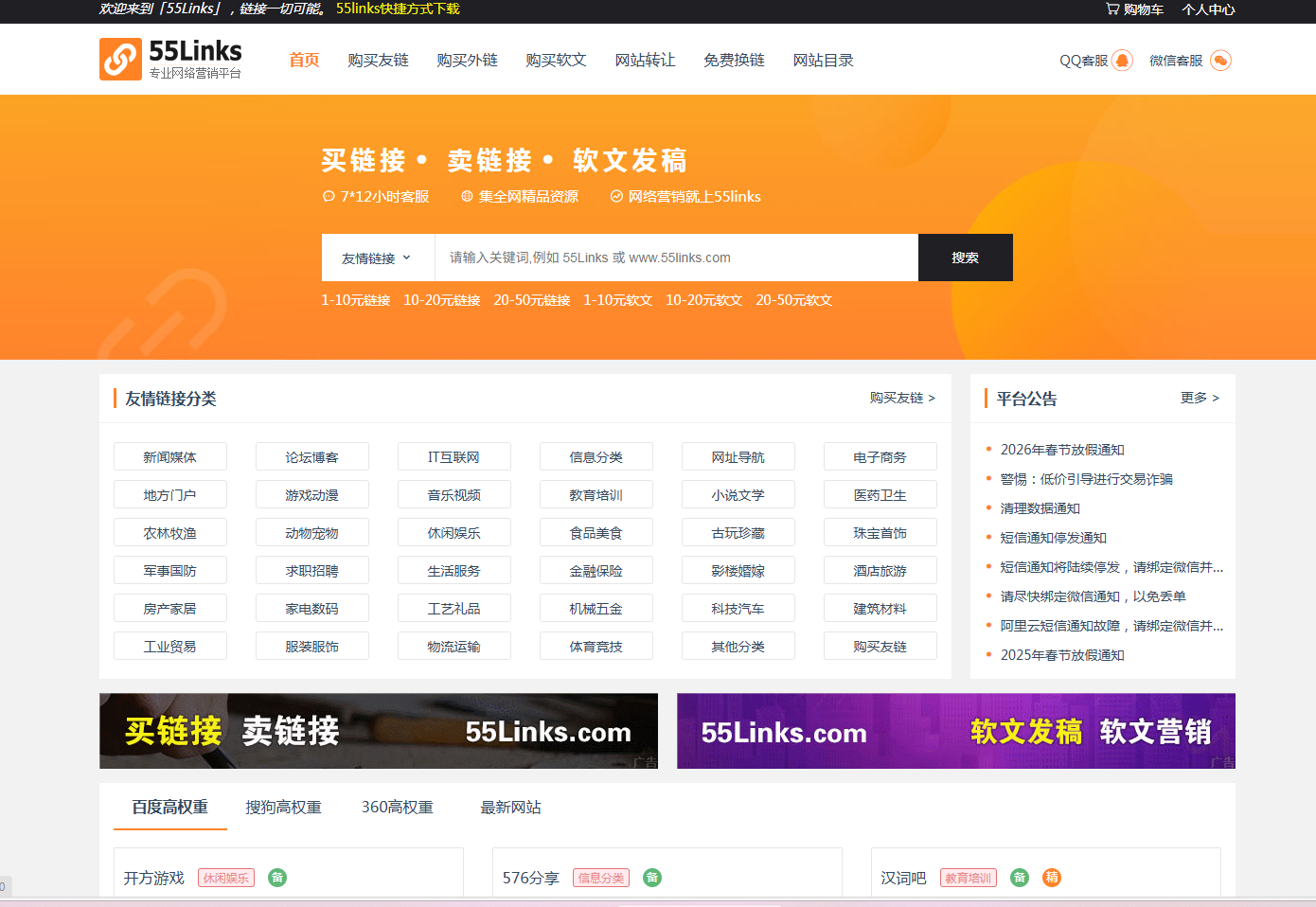Open 网站转让 in the navigation bar
The width and height of the screenshot is (1316, 907).
pos(645,61)
